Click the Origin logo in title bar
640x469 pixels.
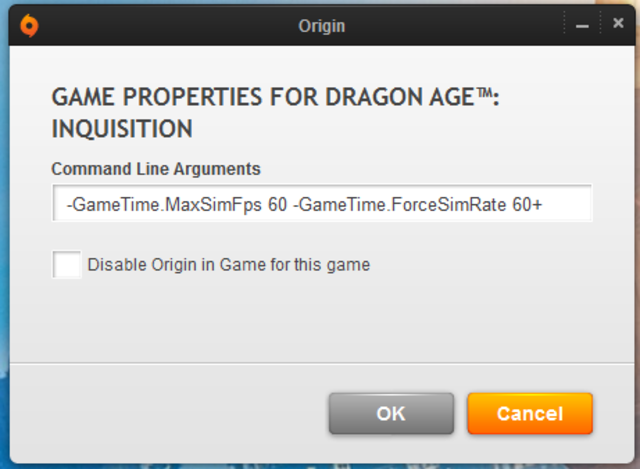point(30,24)
